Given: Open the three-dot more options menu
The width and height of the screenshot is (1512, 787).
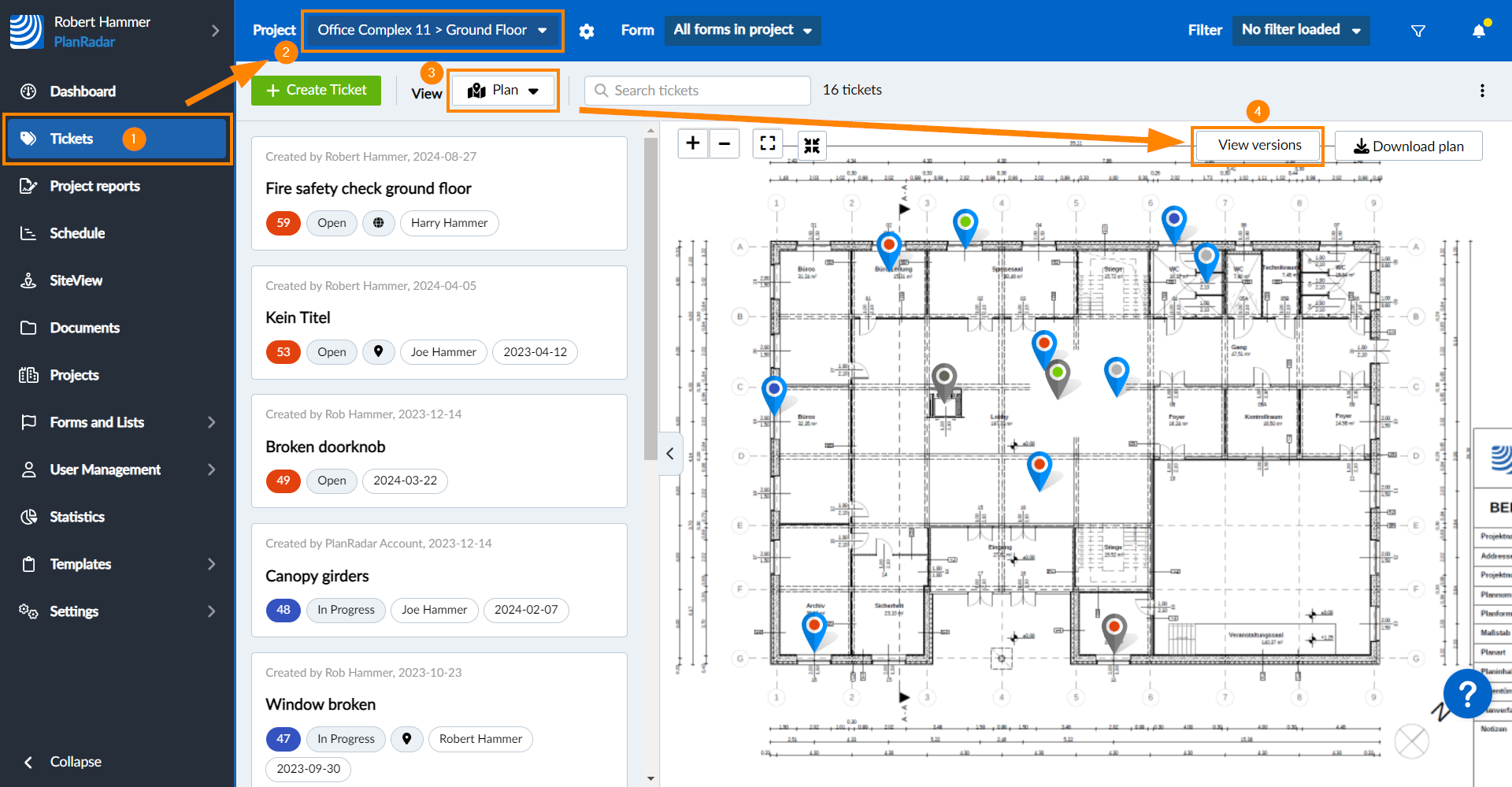Looking at the screenshot, I should click(1482, 91).
